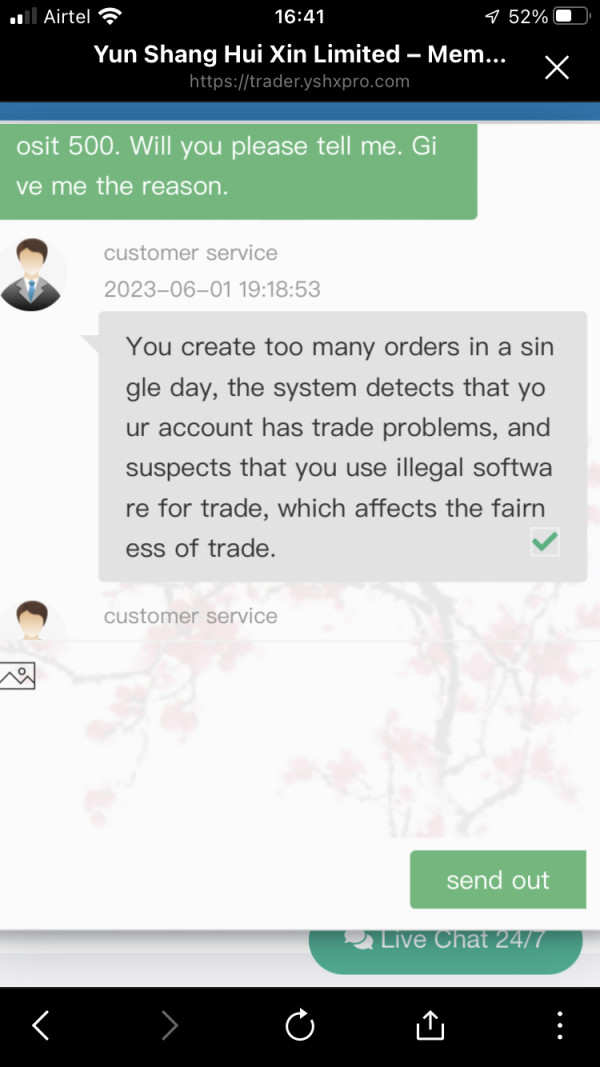The height and width of the screenshot is (1067, 600).
Task: Tap the forward chevron in browser toolbar
Action: (x=169, y=1025)
